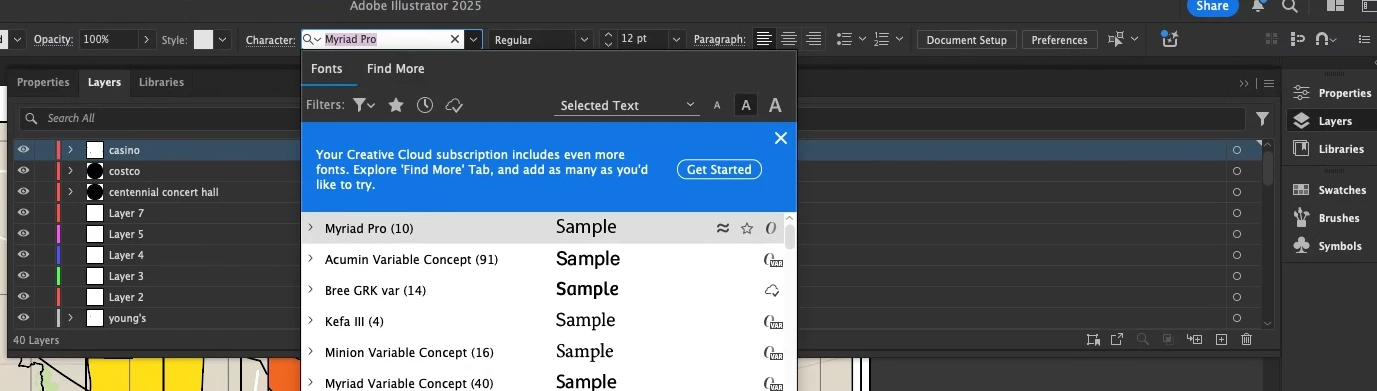Show recently added fonts clock filter
Viewport: 1377px width, 391px height.
425,105
